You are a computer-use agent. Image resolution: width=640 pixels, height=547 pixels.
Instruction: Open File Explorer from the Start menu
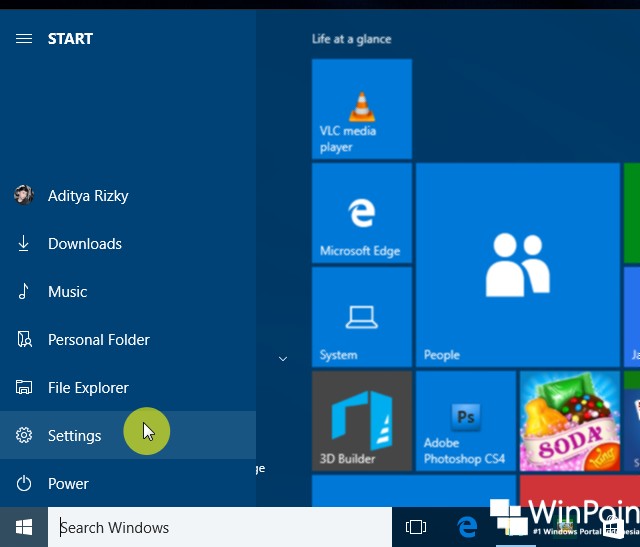tap(128, 387)
